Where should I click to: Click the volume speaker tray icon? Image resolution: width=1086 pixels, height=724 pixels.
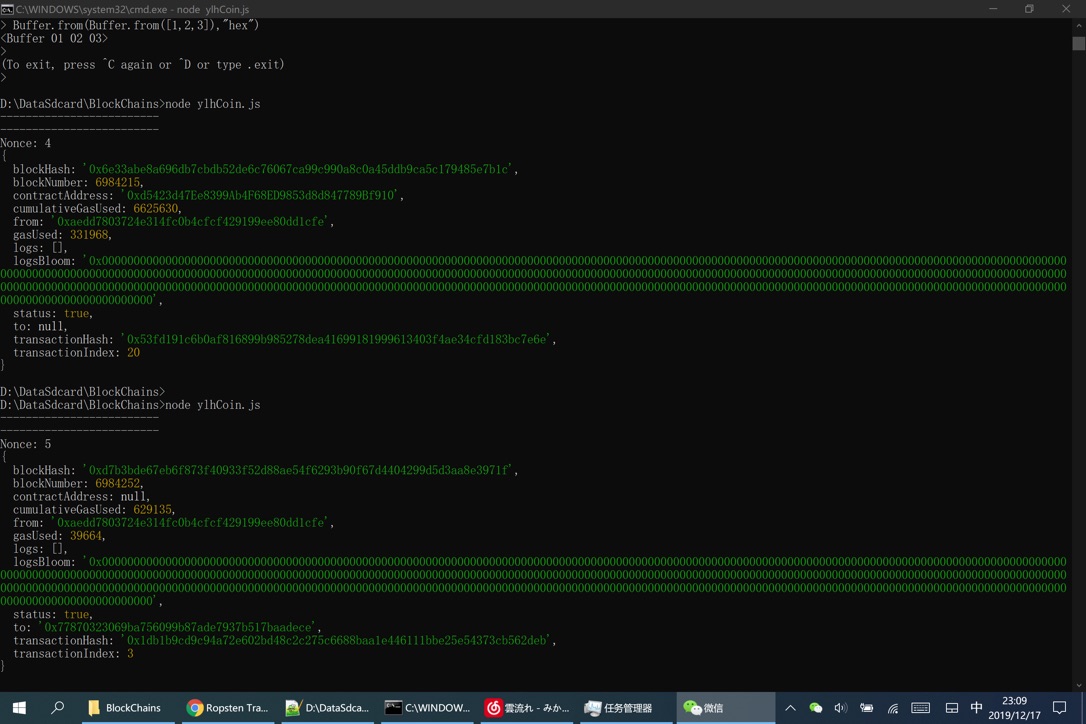pos(841,708)
